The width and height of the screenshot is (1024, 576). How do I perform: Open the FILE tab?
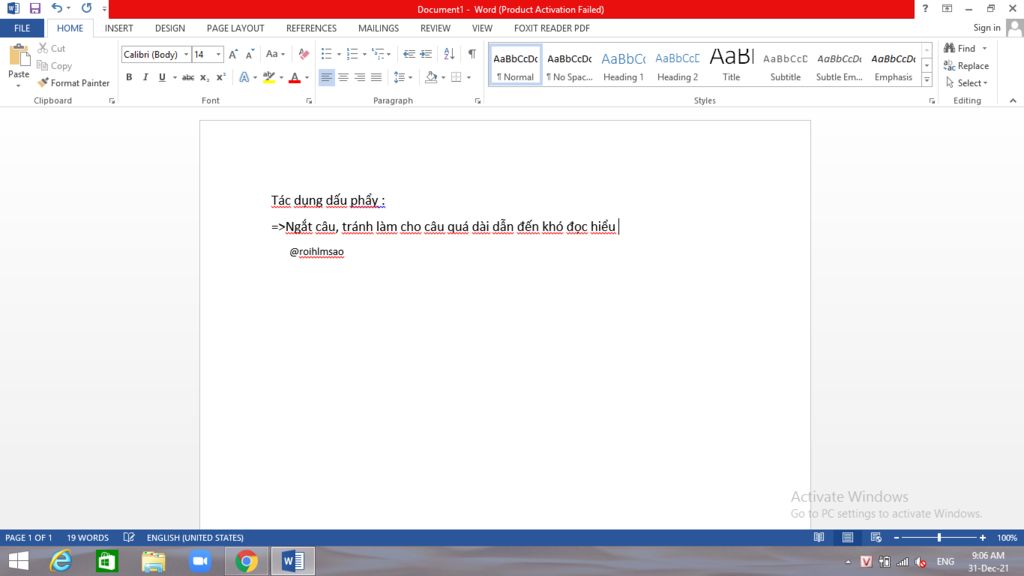click(x=22, y=28)
